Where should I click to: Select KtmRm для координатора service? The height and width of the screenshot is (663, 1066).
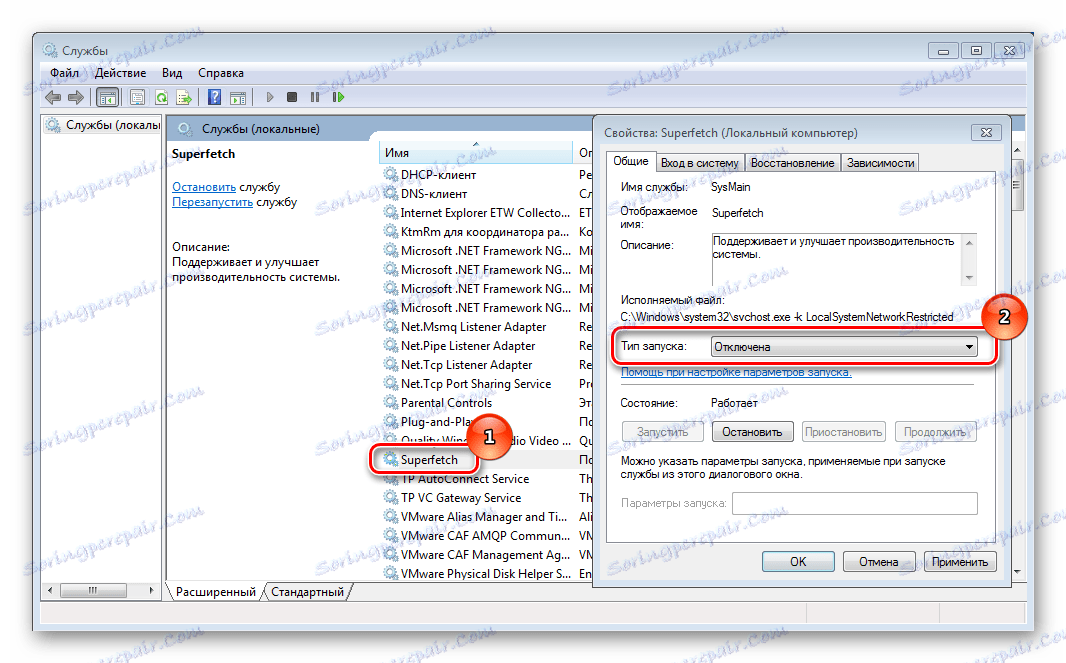(x=485, y=232)
